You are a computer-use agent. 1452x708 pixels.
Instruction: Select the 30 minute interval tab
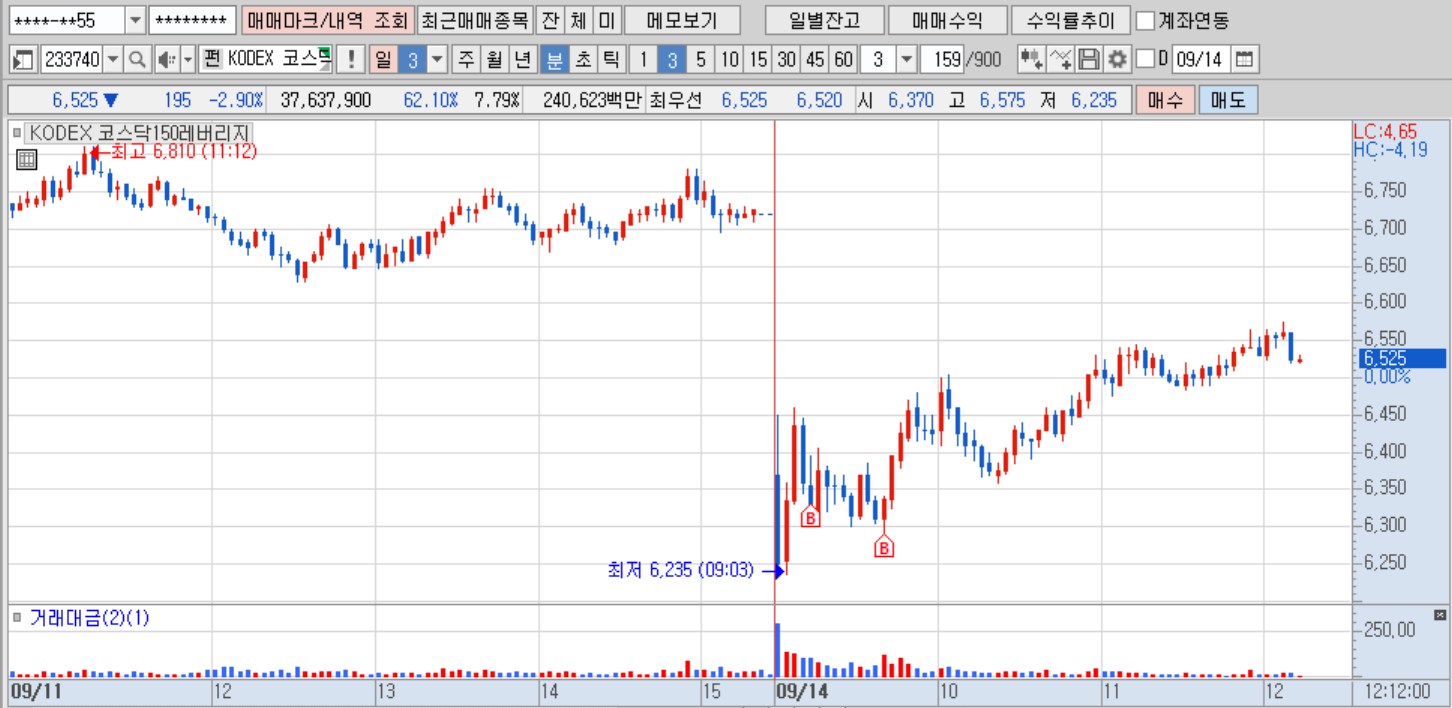787,60
